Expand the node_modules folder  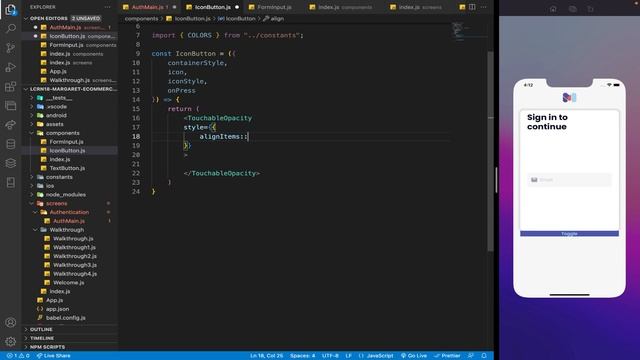65,195
